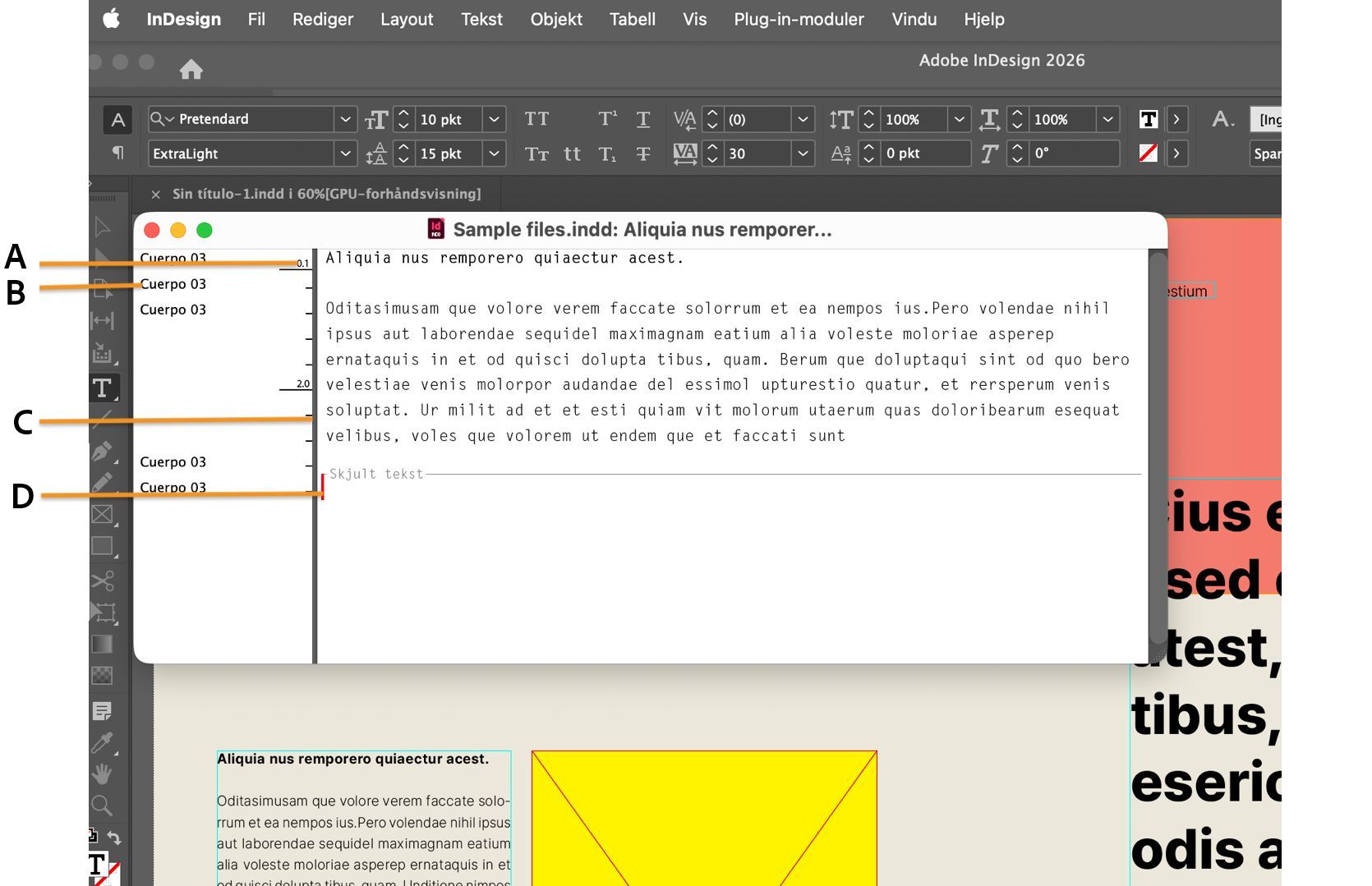Click the text fill color swatch

1149,119
